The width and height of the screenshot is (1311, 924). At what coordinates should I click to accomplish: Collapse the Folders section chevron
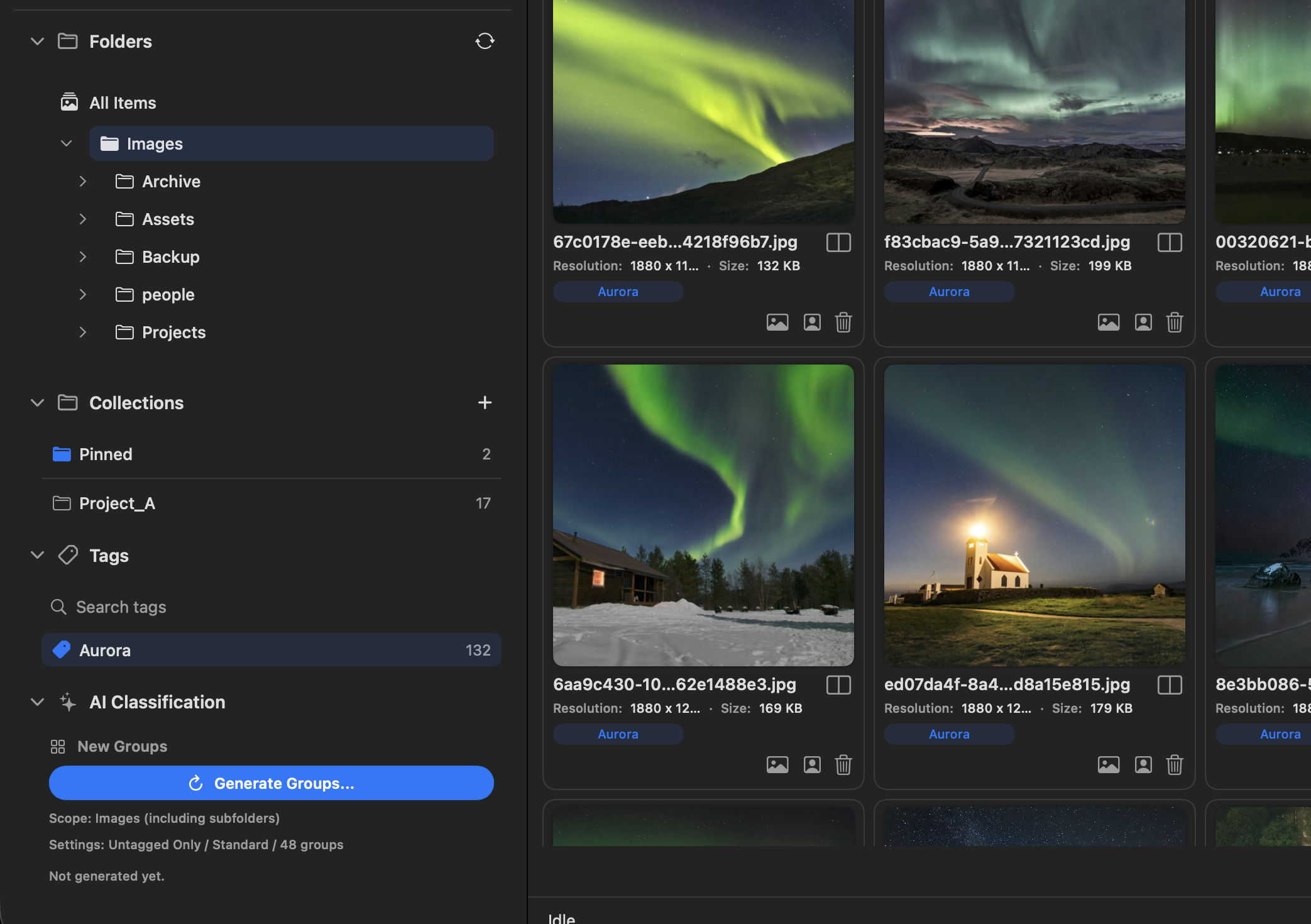(37, 41)
